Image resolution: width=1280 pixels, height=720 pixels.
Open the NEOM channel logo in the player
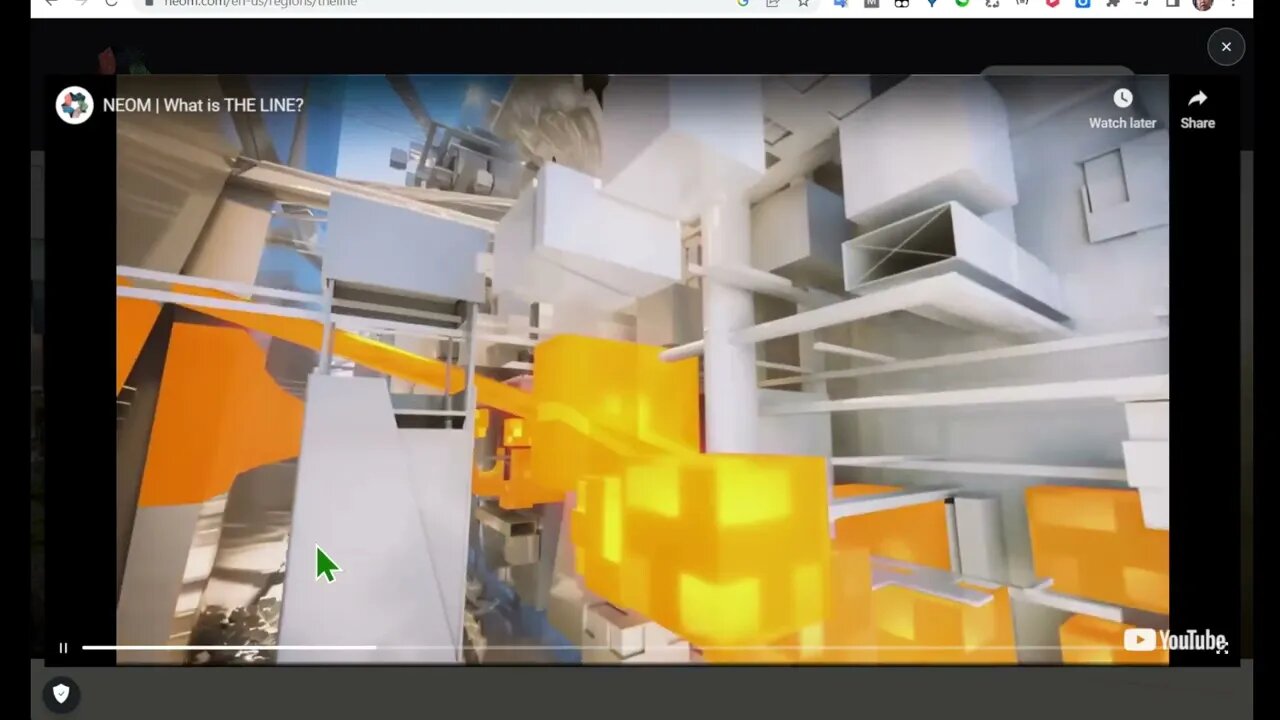(x=74, y=105)
